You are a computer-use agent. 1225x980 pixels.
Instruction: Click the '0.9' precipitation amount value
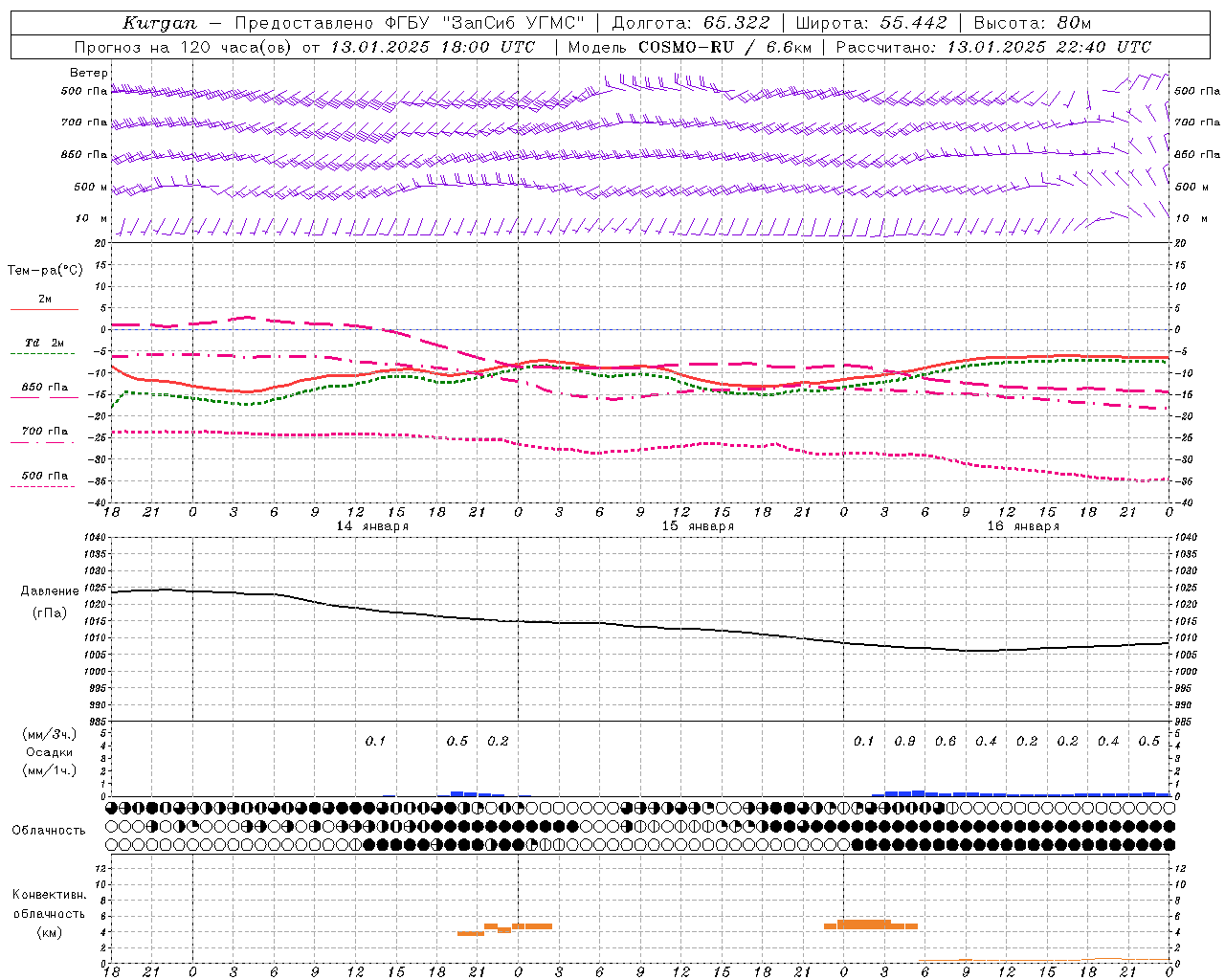pos(904,741)
